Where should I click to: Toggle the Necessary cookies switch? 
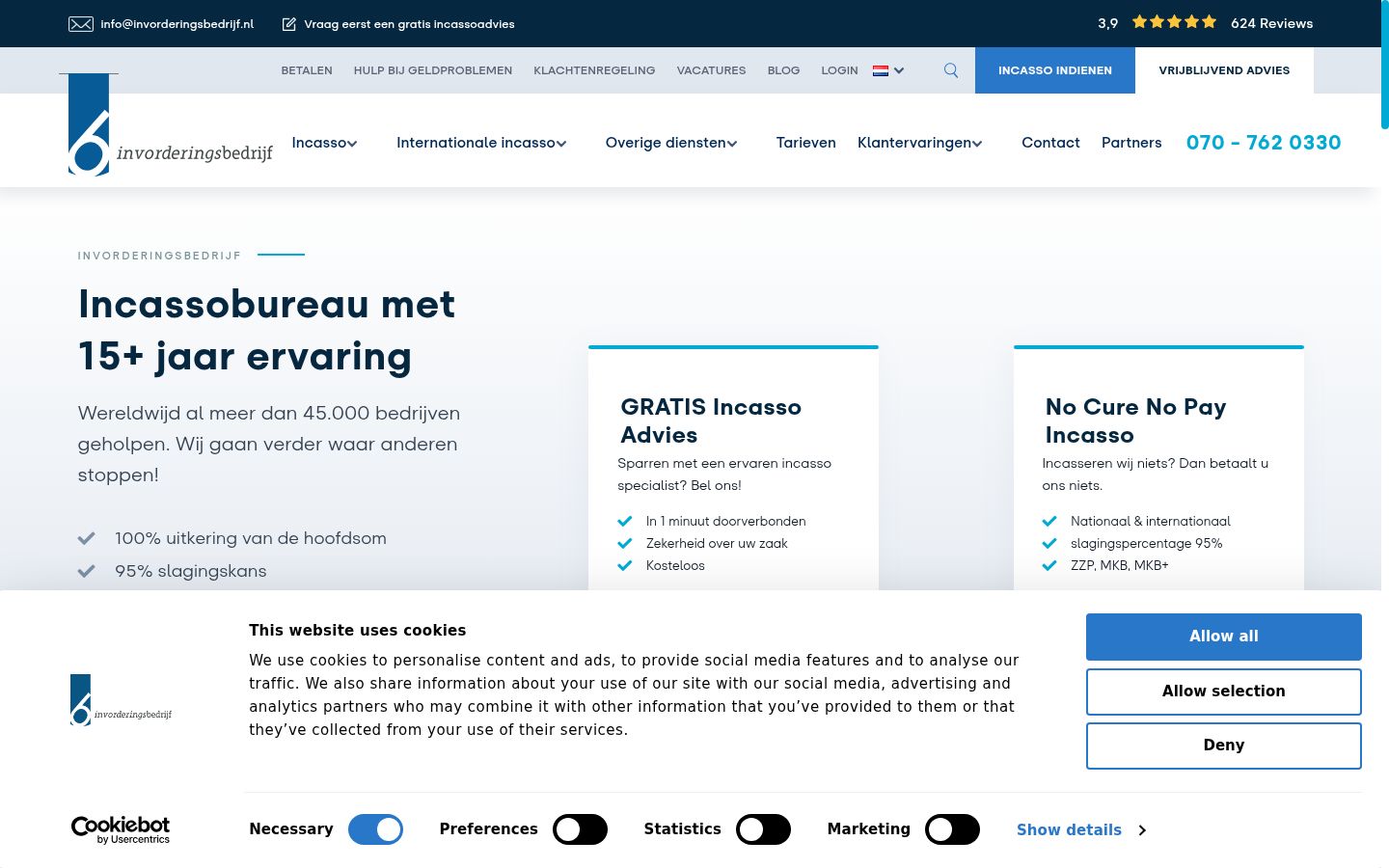[x=375, y=829]
